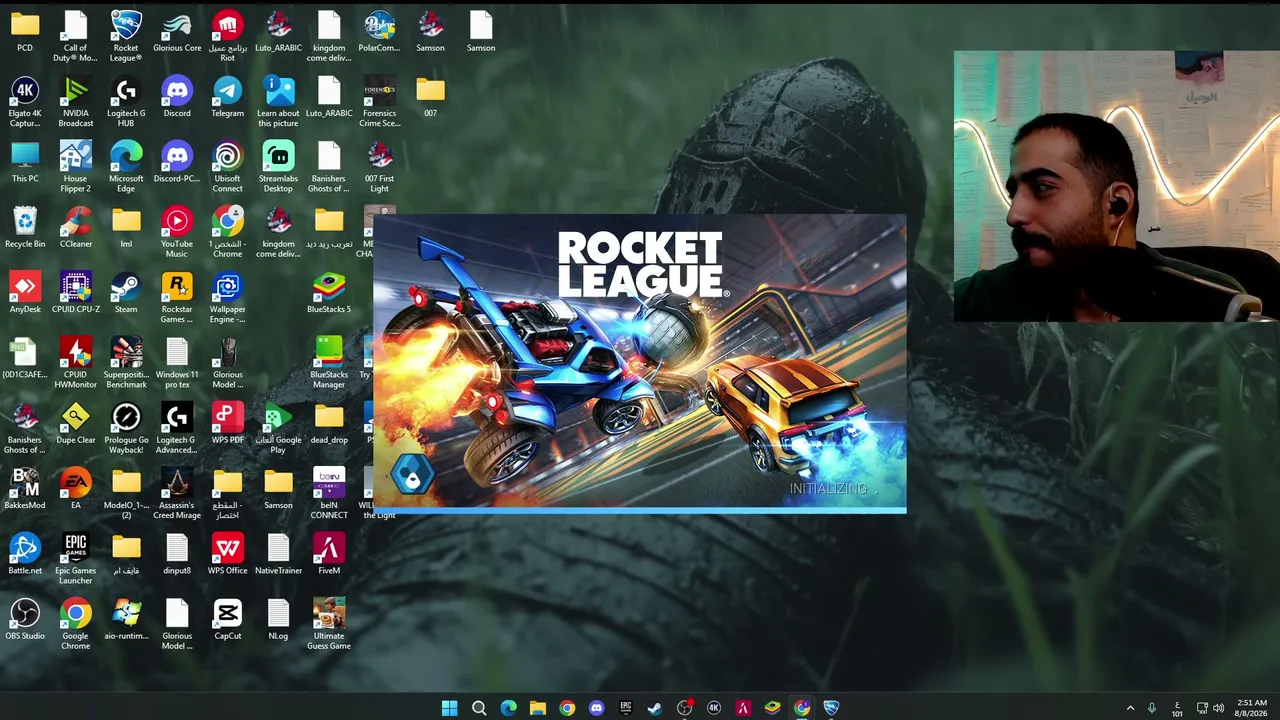Open the beIN CONNECT desktop shortcut

pyautogui.click(x=329, y=494)
